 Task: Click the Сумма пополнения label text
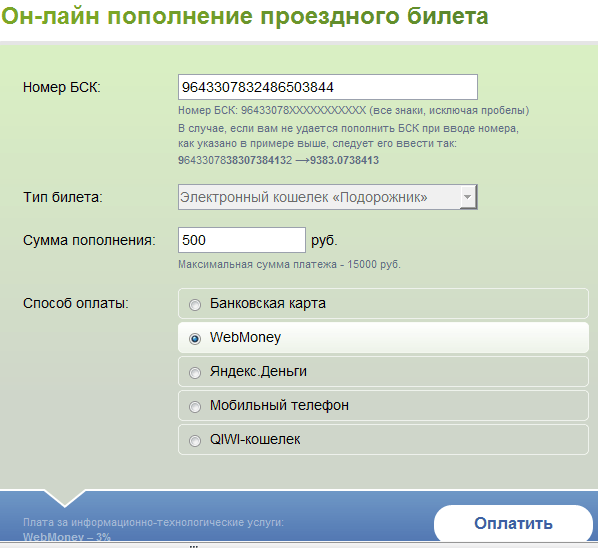[89, 240]
